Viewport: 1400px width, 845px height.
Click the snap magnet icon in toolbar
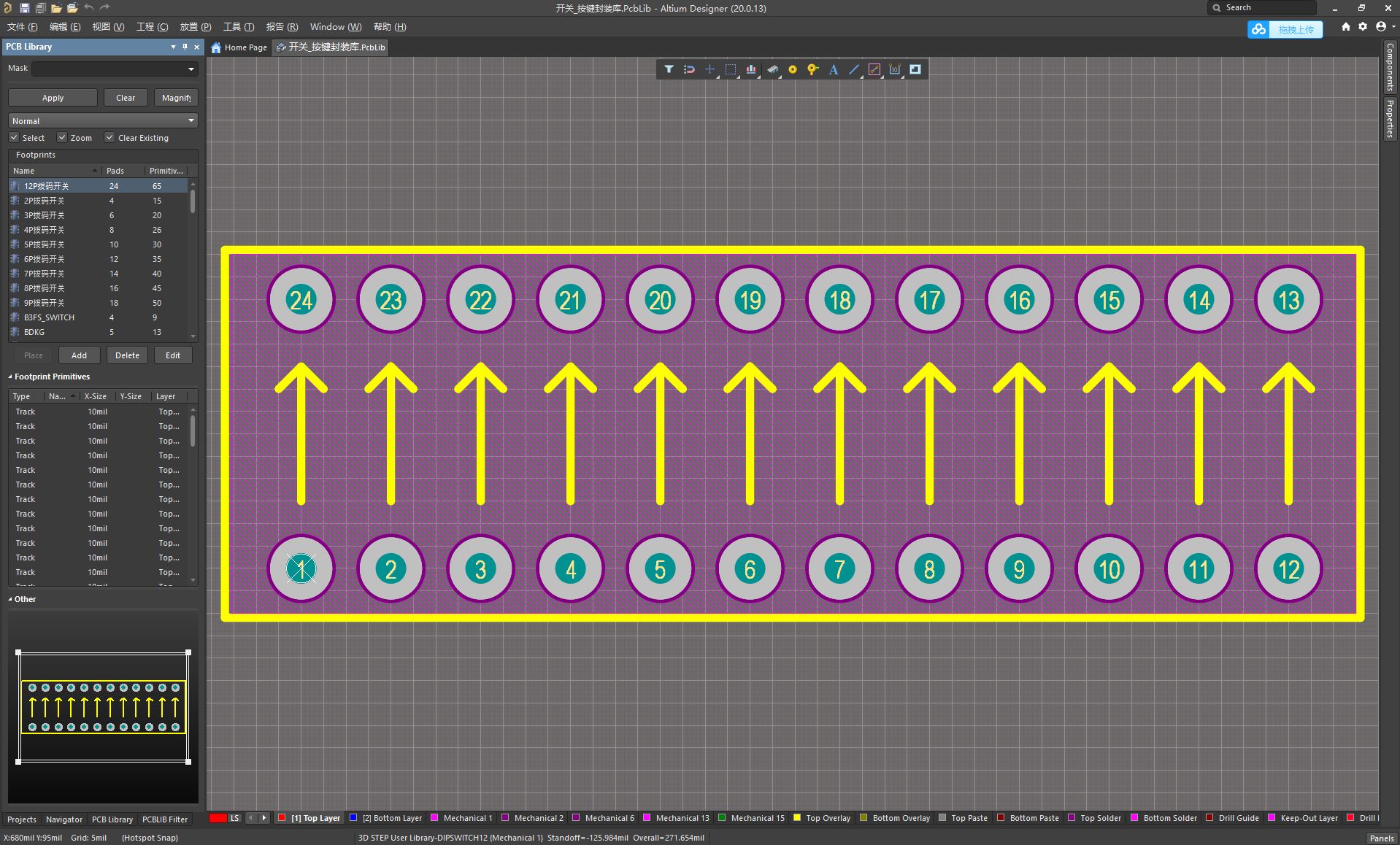(689, 69)
